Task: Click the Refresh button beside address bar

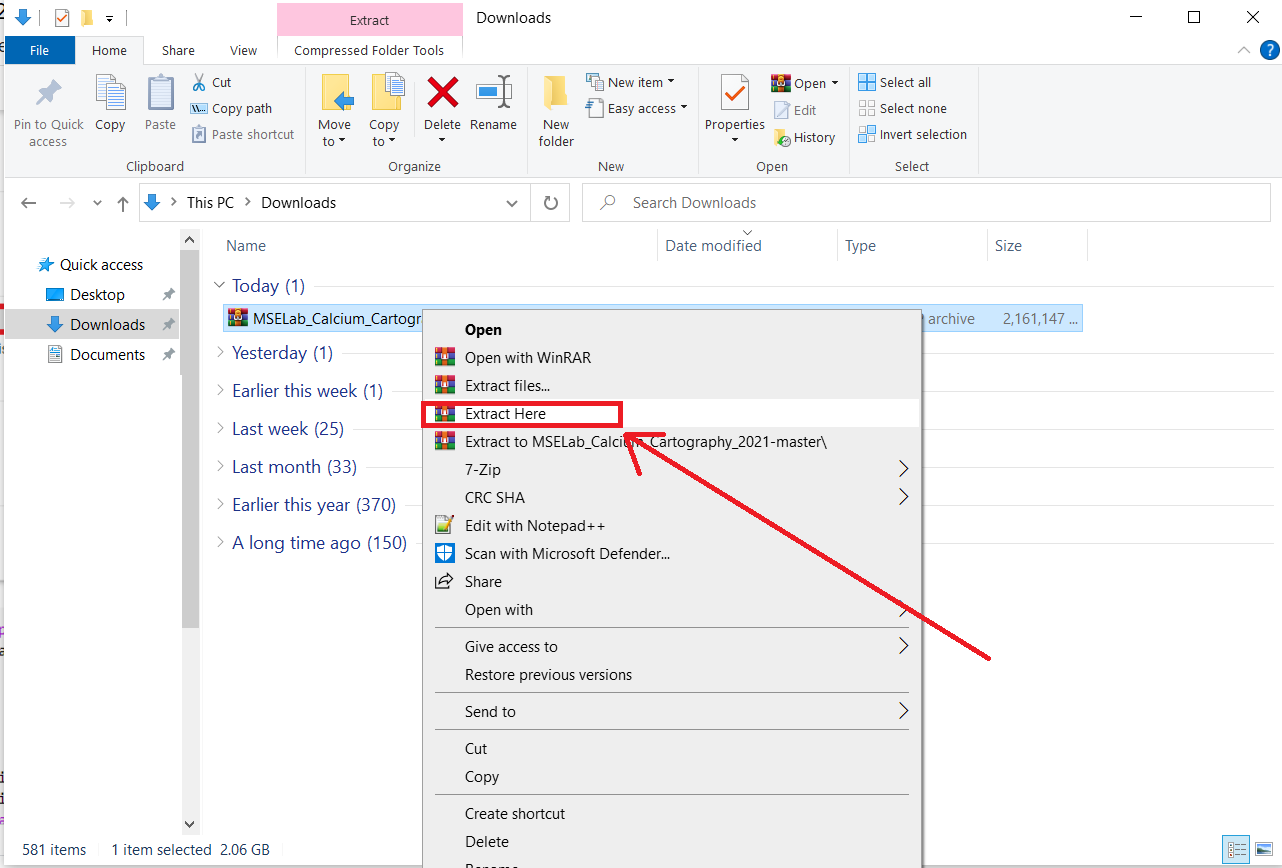Action: point(550,203)
